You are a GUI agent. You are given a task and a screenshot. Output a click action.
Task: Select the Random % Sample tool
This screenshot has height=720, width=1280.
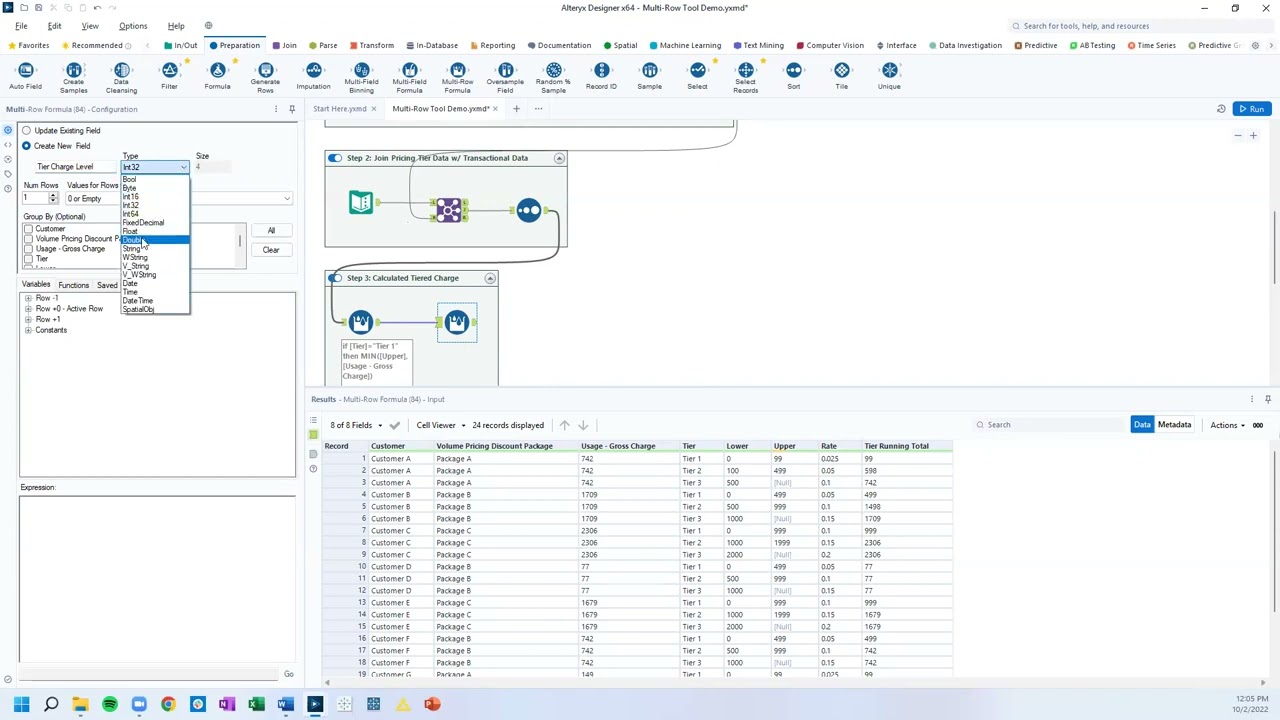(x=553, y=76)
